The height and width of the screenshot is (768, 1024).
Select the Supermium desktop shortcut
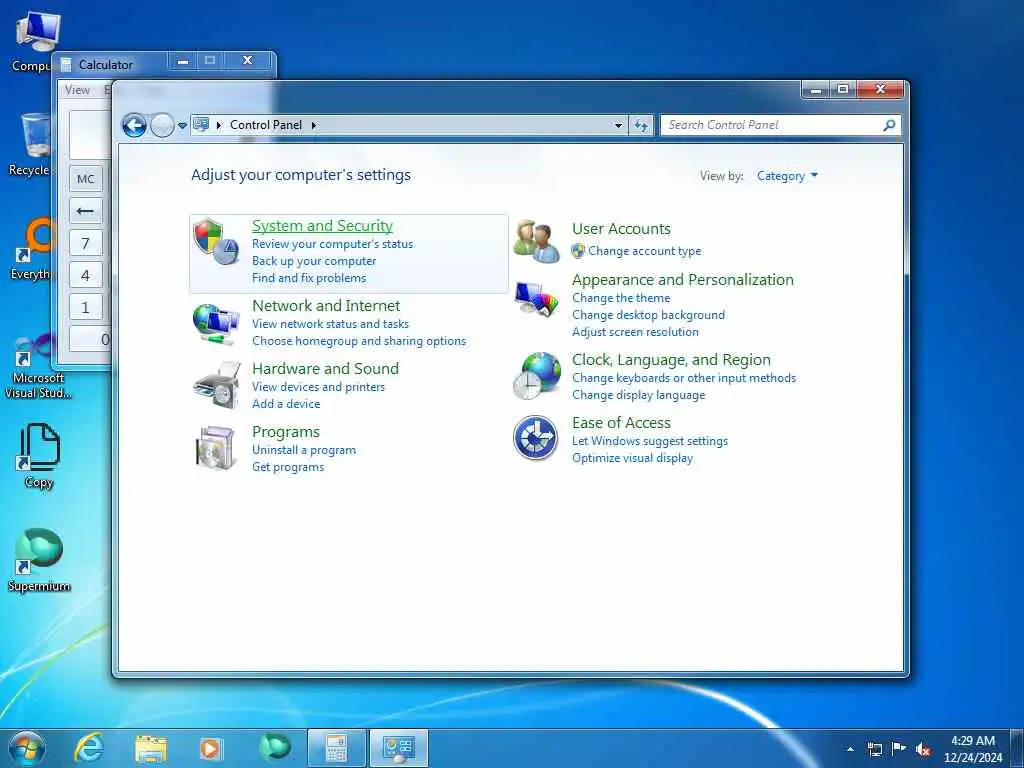[x=39, y=560]
